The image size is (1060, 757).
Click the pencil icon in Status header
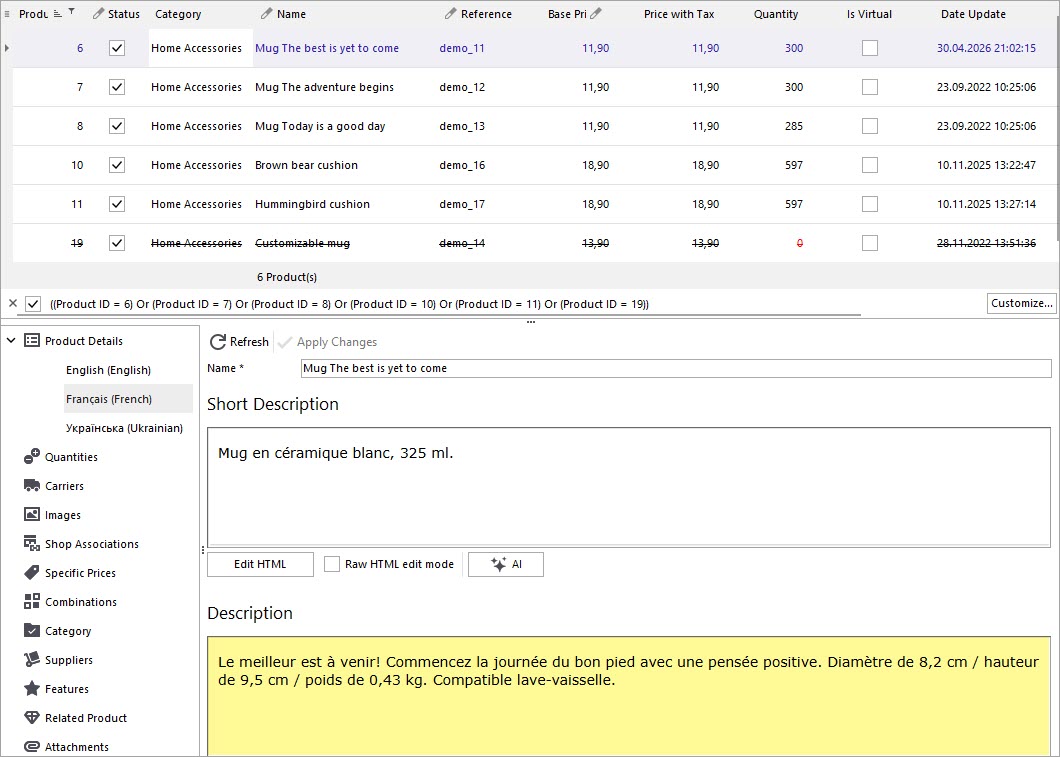click(x=99, y=14)
